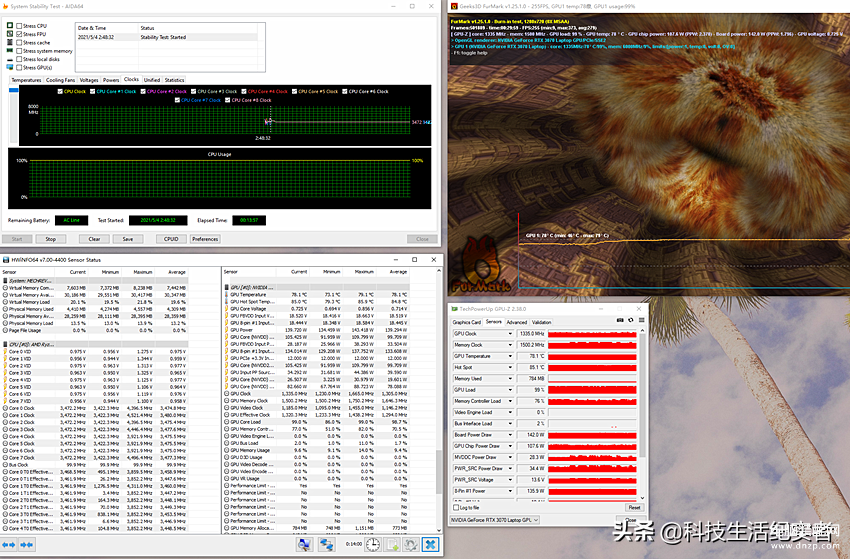Screen dimensions: 850x559
Task: Click AIDA64 graph vertical slider handle
Action: point(14,91)
